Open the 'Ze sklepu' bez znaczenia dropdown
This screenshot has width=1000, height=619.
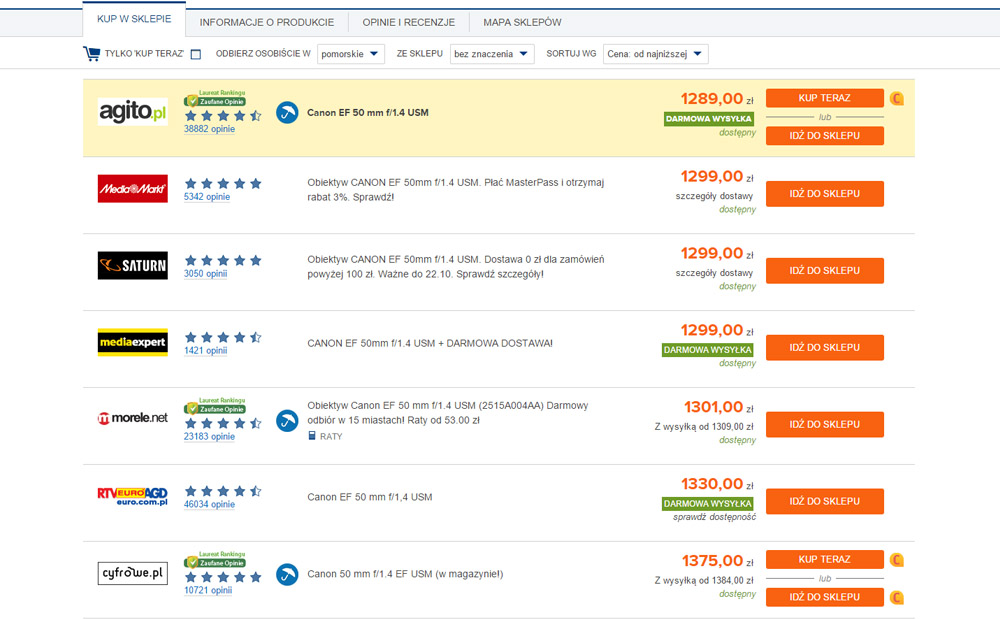[492, 54]
